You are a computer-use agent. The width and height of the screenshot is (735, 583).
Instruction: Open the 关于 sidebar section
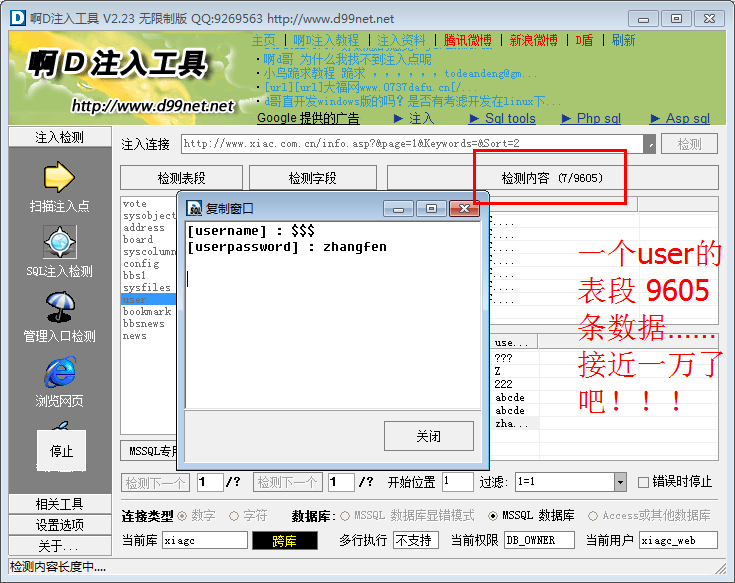(60, 546)
